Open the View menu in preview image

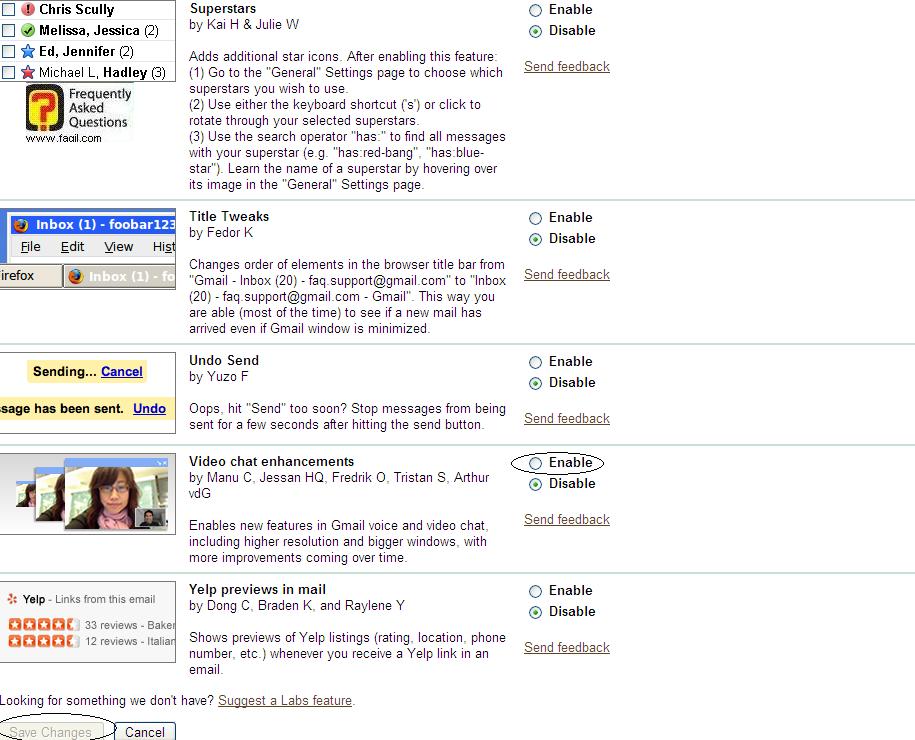118,247
